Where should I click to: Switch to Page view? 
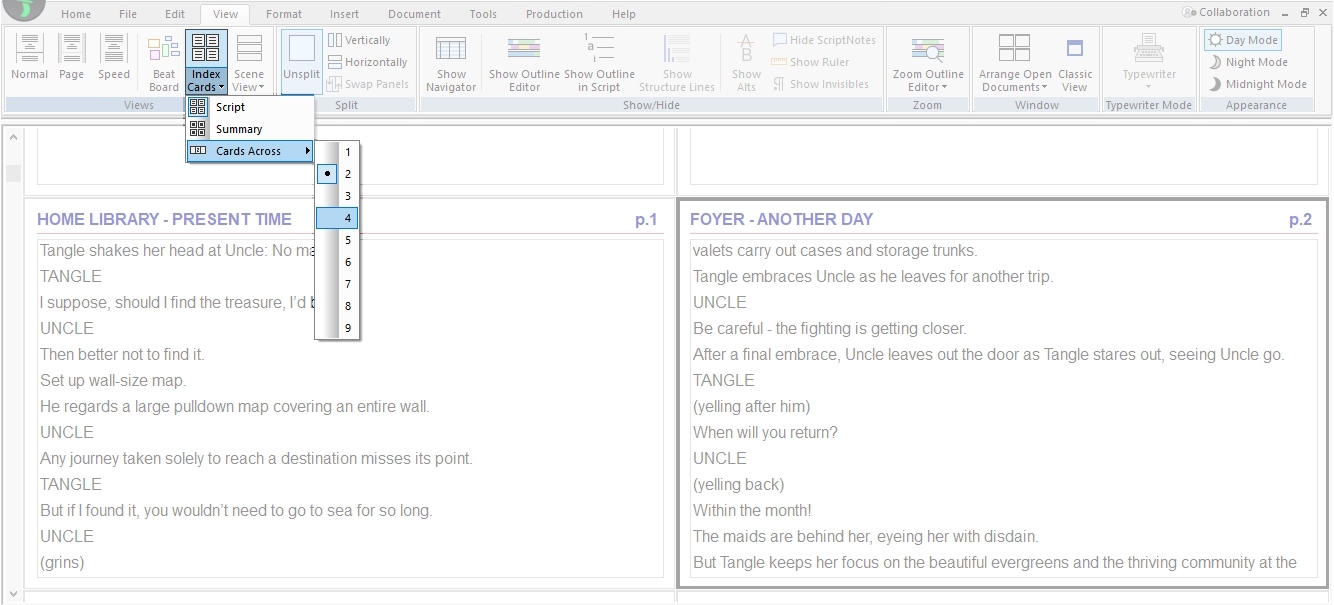70,60
